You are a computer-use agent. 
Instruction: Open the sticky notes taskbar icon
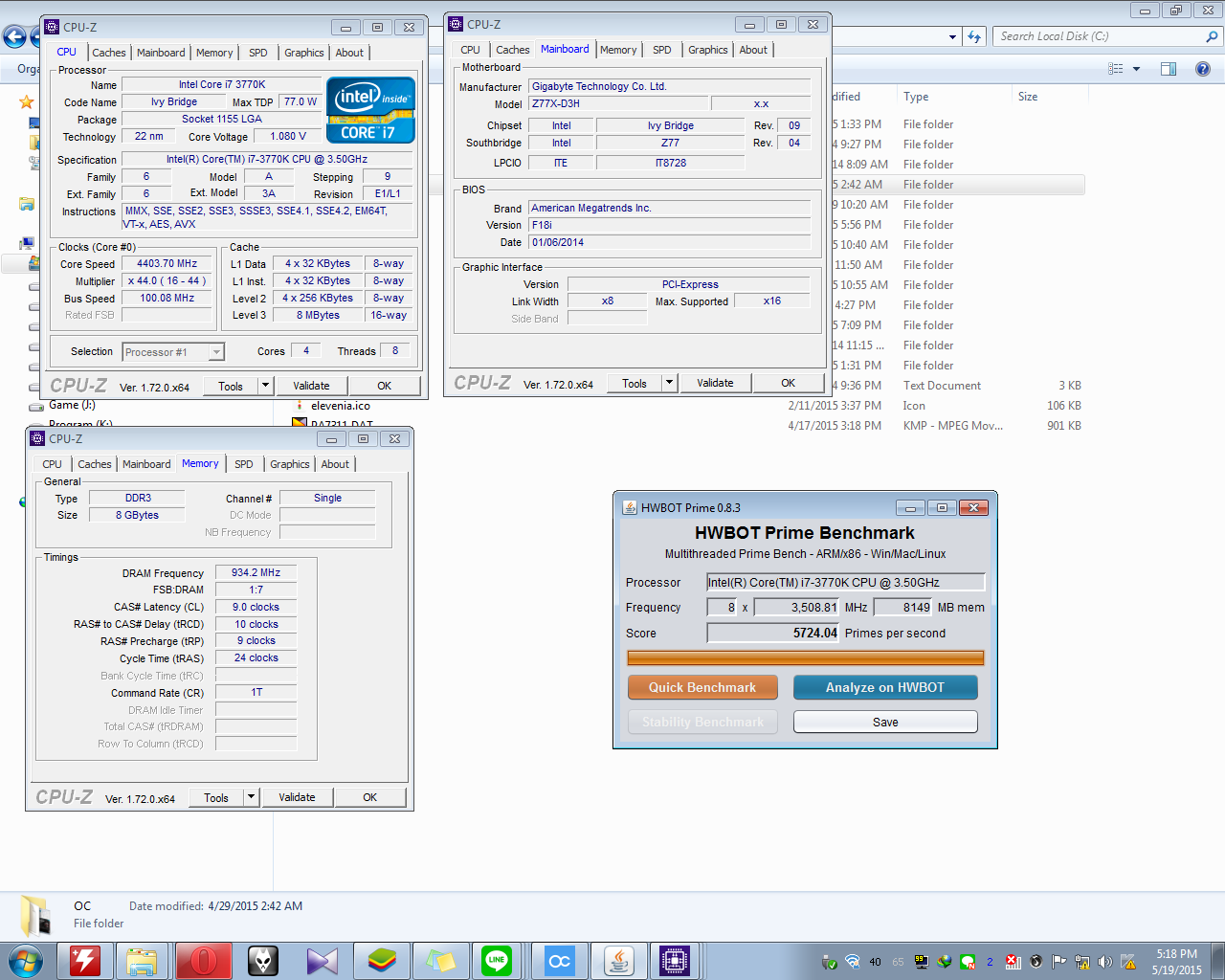pos(440,960)
